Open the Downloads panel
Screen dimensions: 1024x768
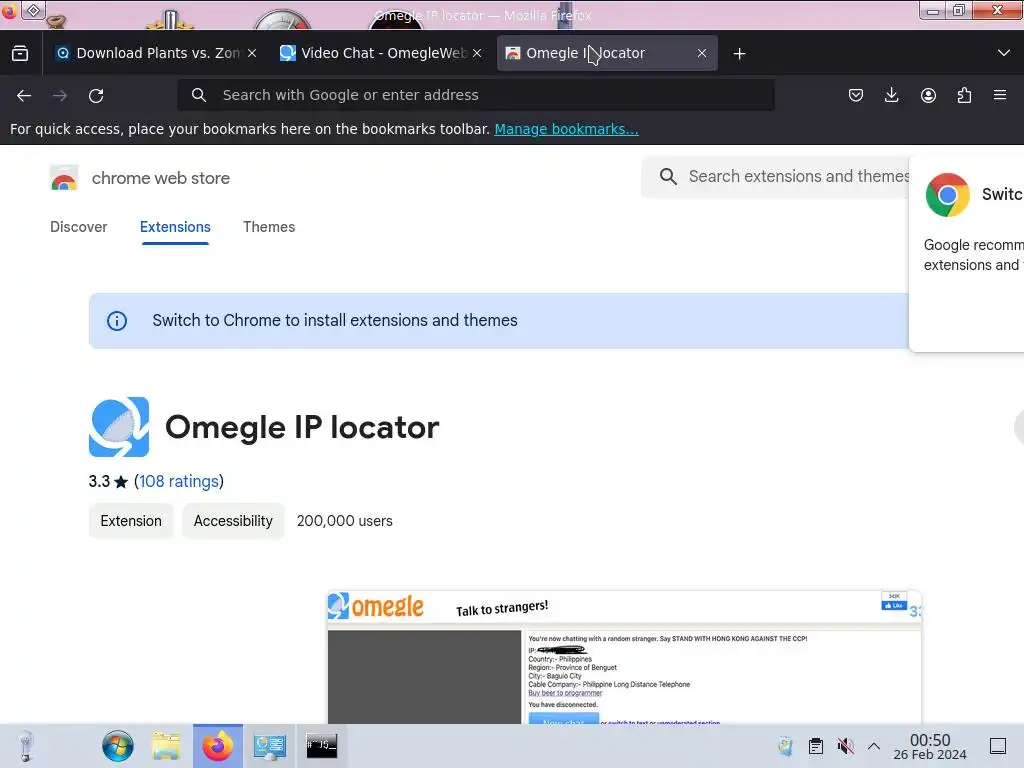tap(891, 95)
